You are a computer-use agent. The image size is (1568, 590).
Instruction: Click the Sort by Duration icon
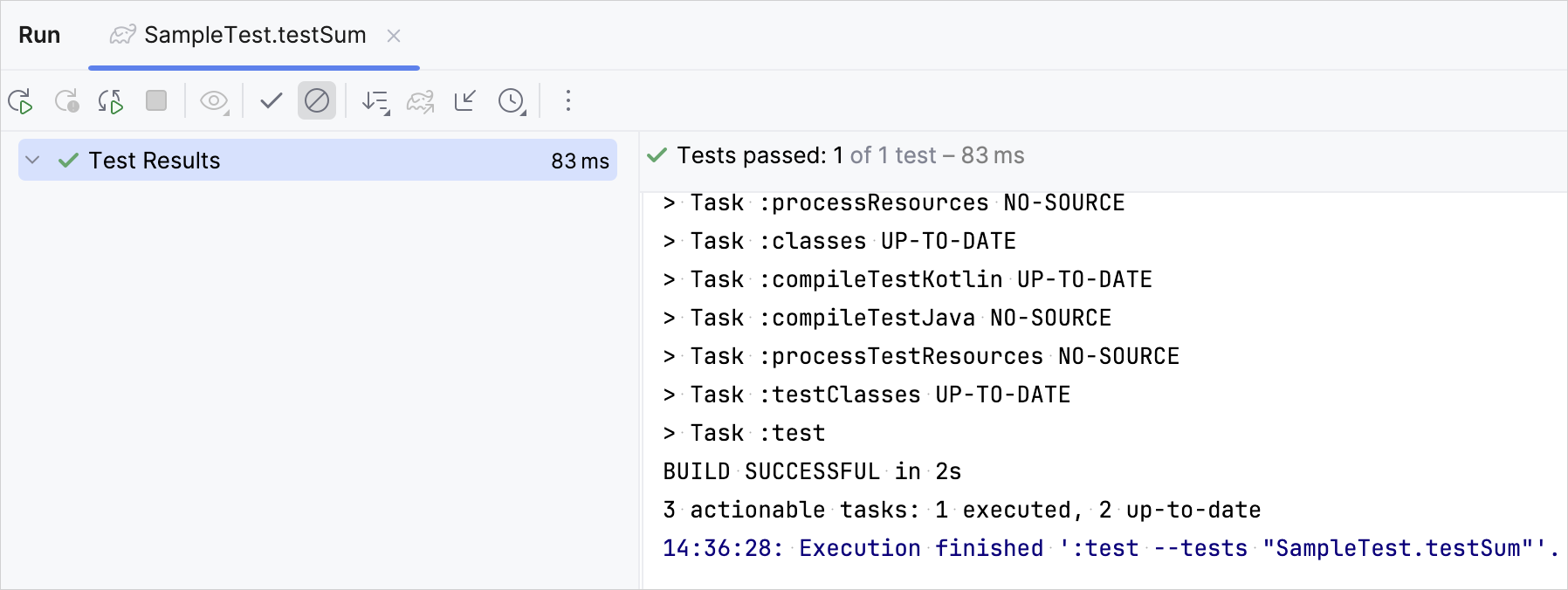point(374,100)
